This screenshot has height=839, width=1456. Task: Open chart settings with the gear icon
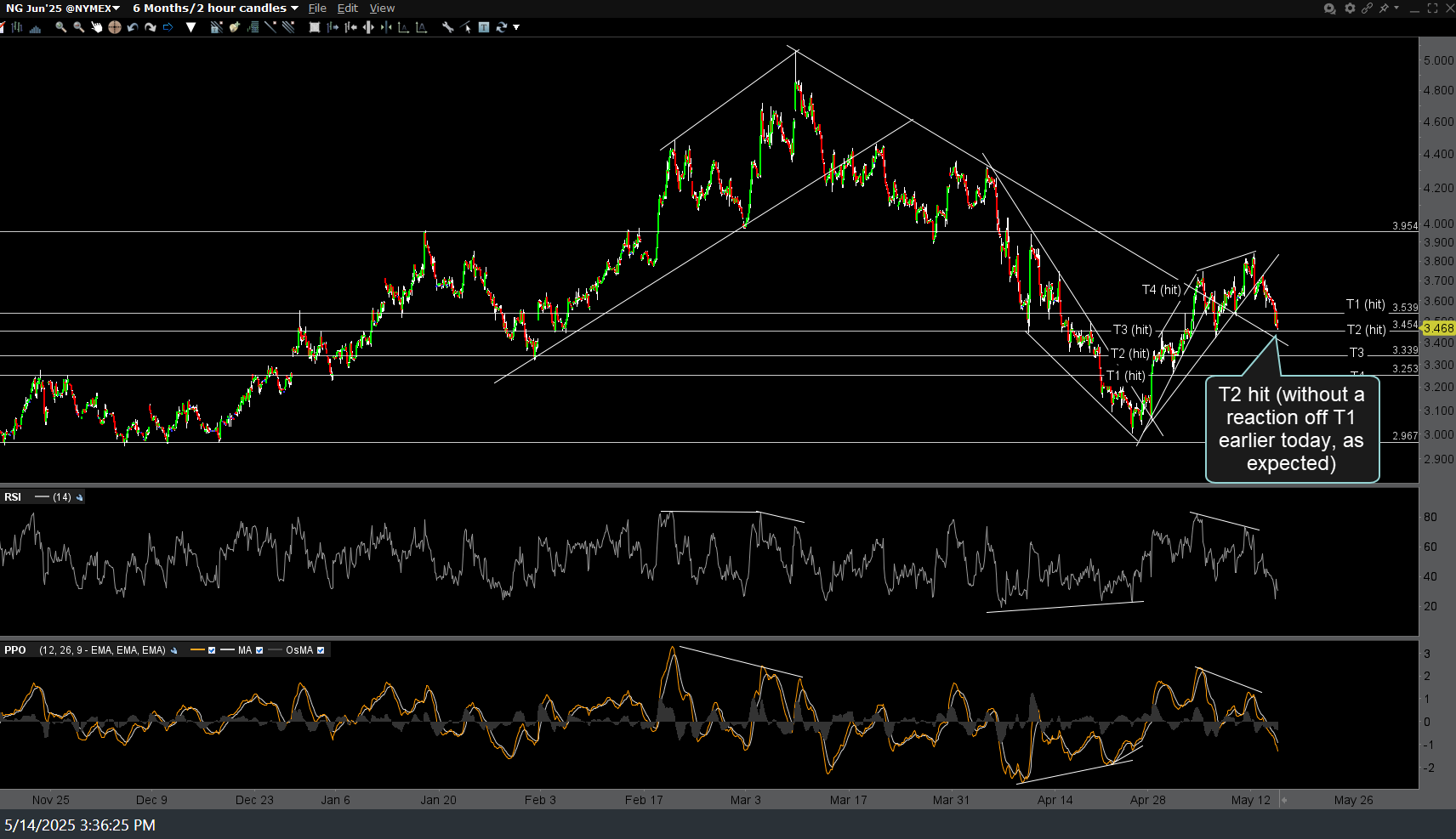click(x=1349, y=9)
